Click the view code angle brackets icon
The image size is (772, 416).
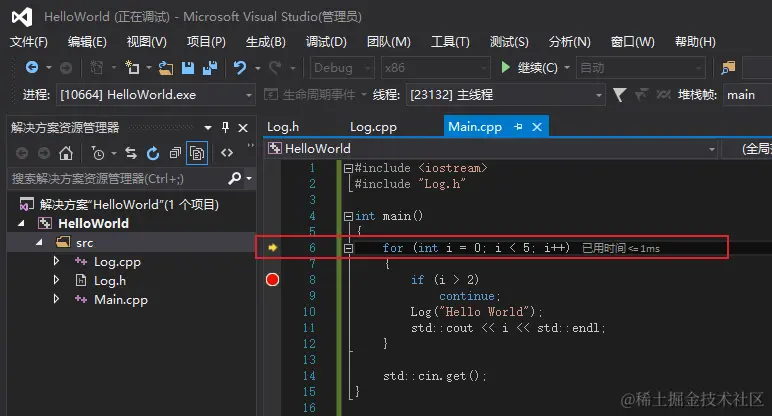click(x=227, y=153)
